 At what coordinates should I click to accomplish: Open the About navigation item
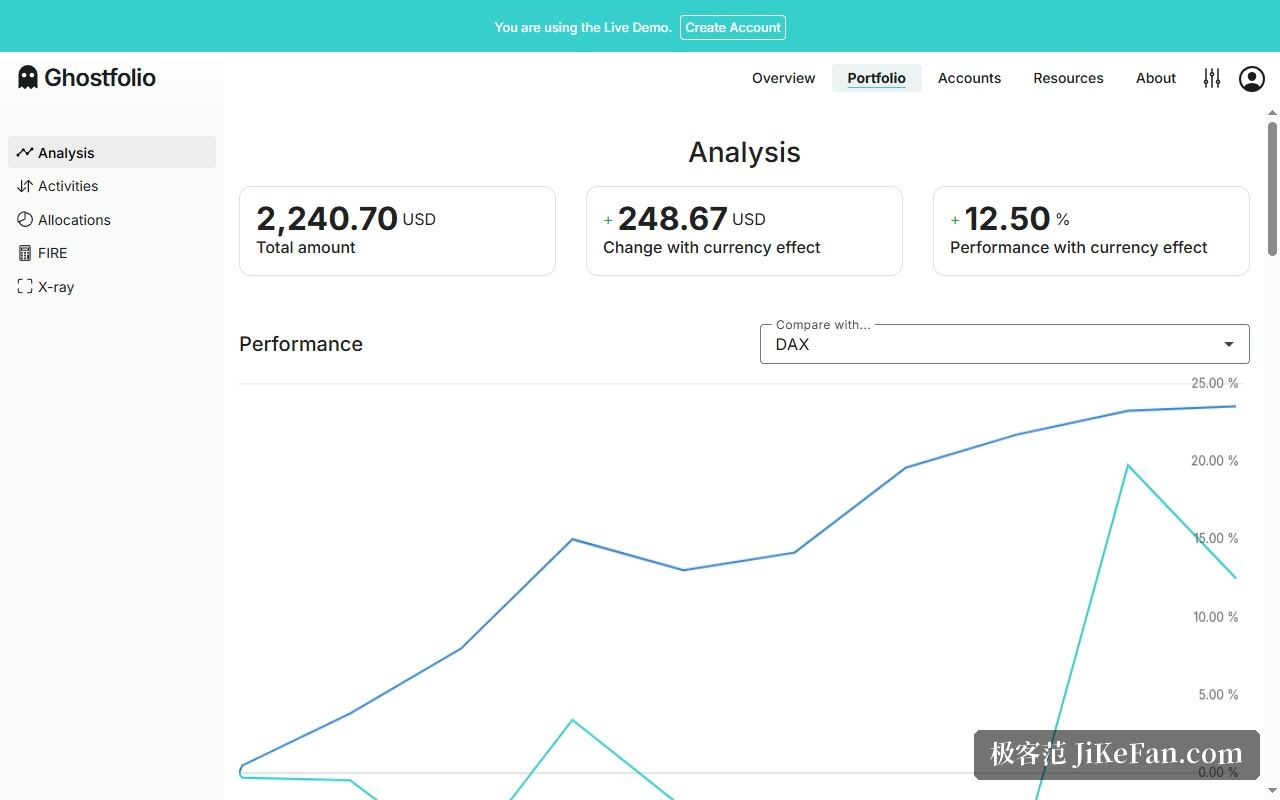[x=1156, y=78]
